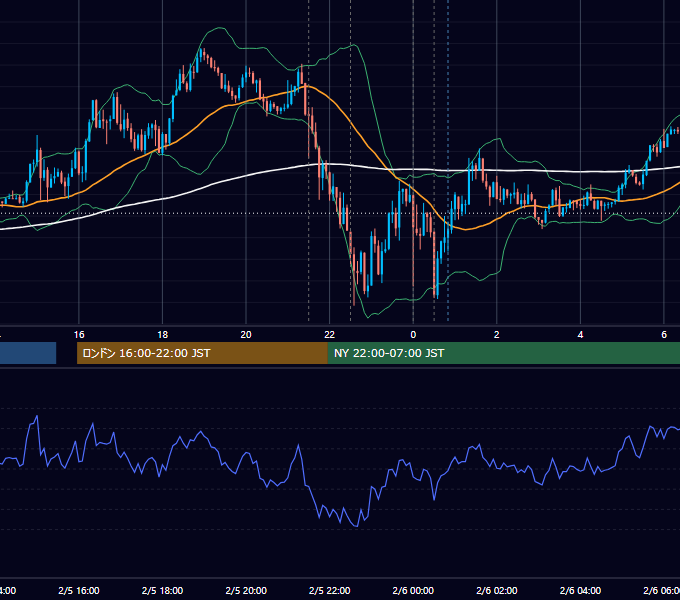The image size is (680, 600).
Task: Click the 2/5 16:00 label on indicator axis
Action: 79,591
